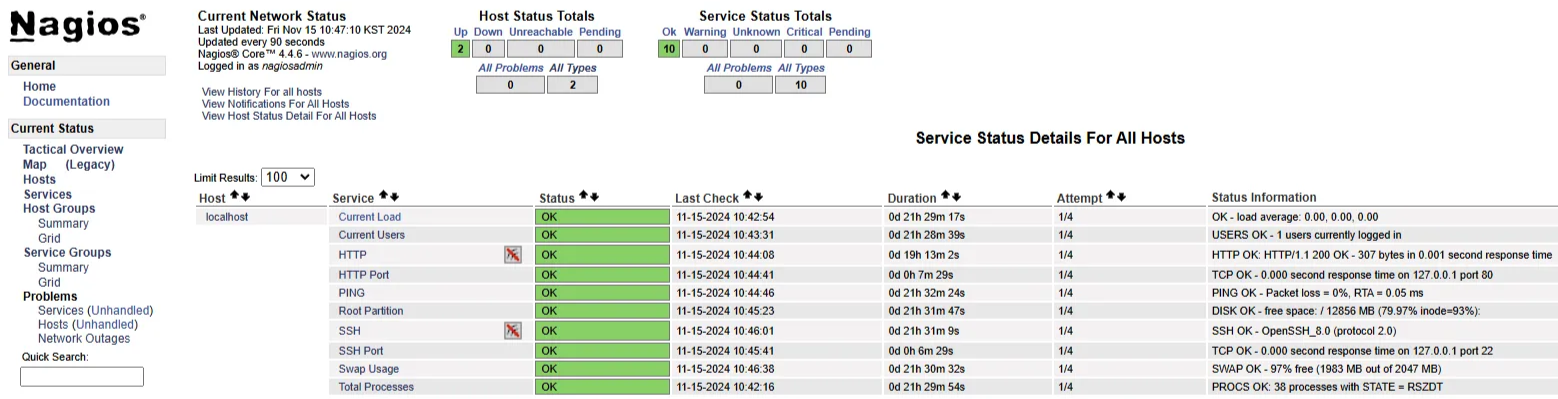The image size is (1558, 399).
Task: Open Hosts under Problems
Action: click(x=53, y=324)
